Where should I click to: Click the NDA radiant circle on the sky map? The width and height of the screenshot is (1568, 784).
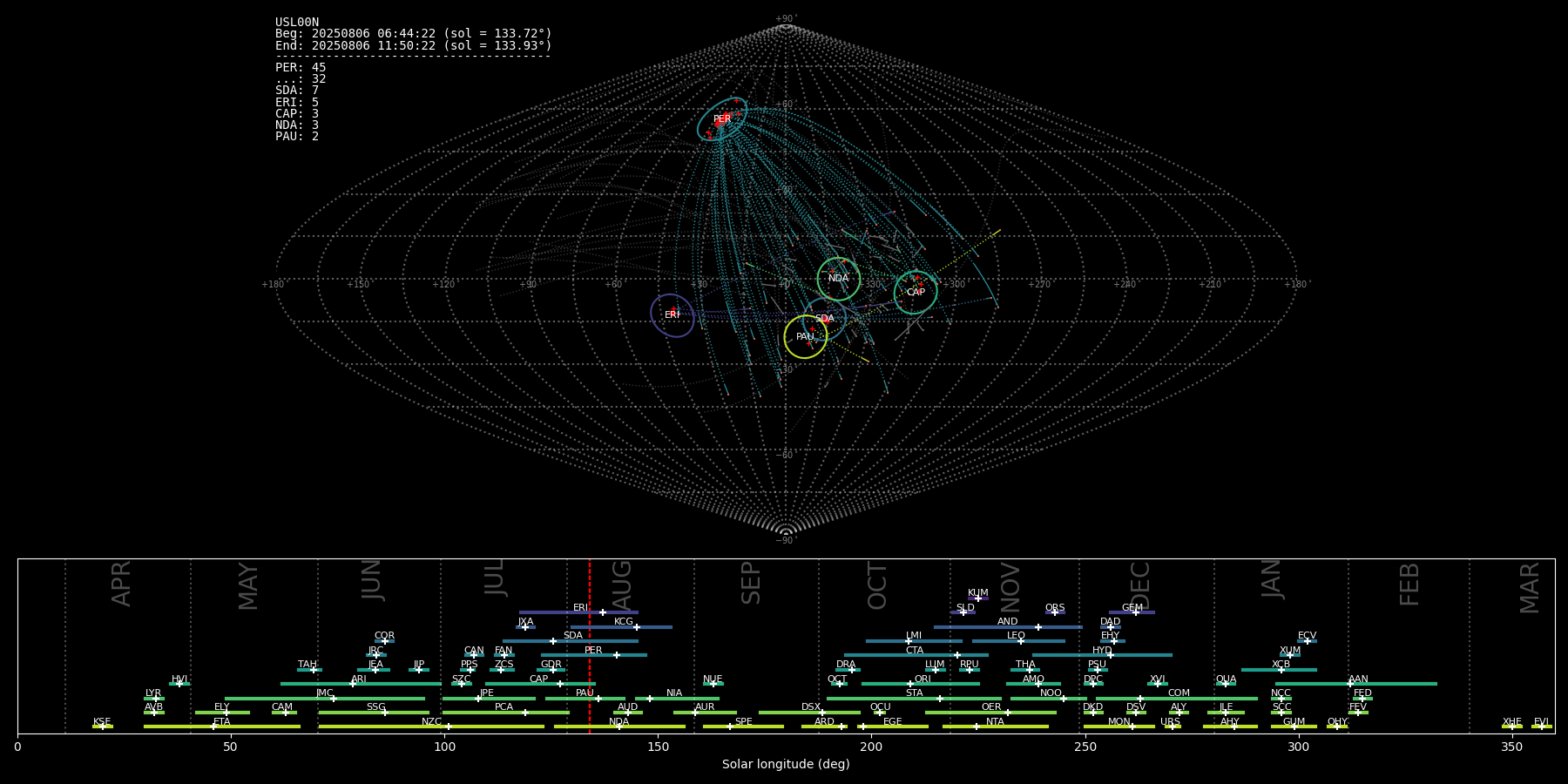839,279
